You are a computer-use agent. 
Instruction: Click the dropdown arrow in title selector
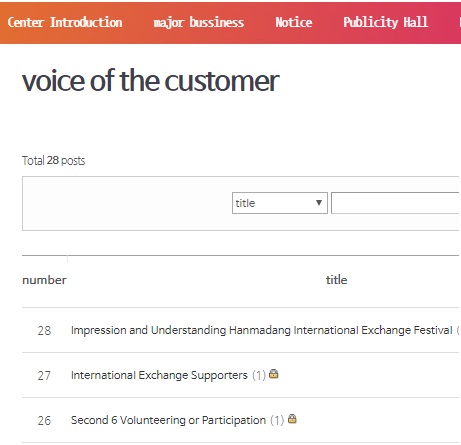[319, 203]
